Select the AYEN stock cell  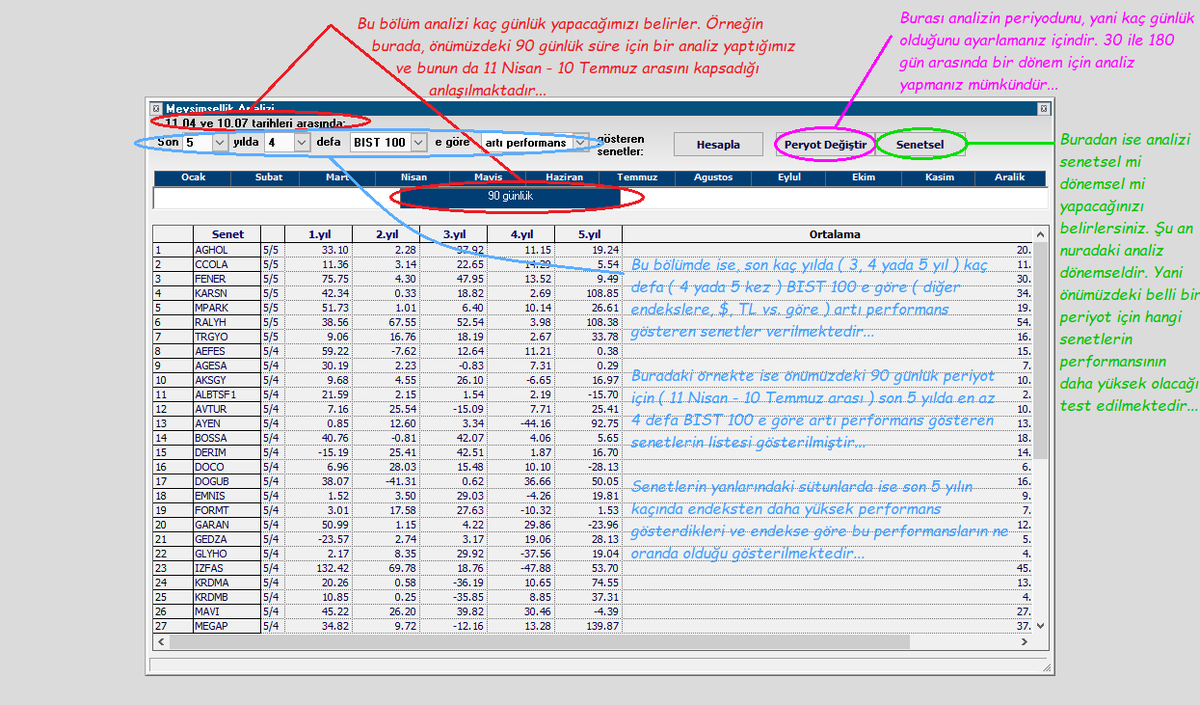pyautogui.click(x=227, y=423)
